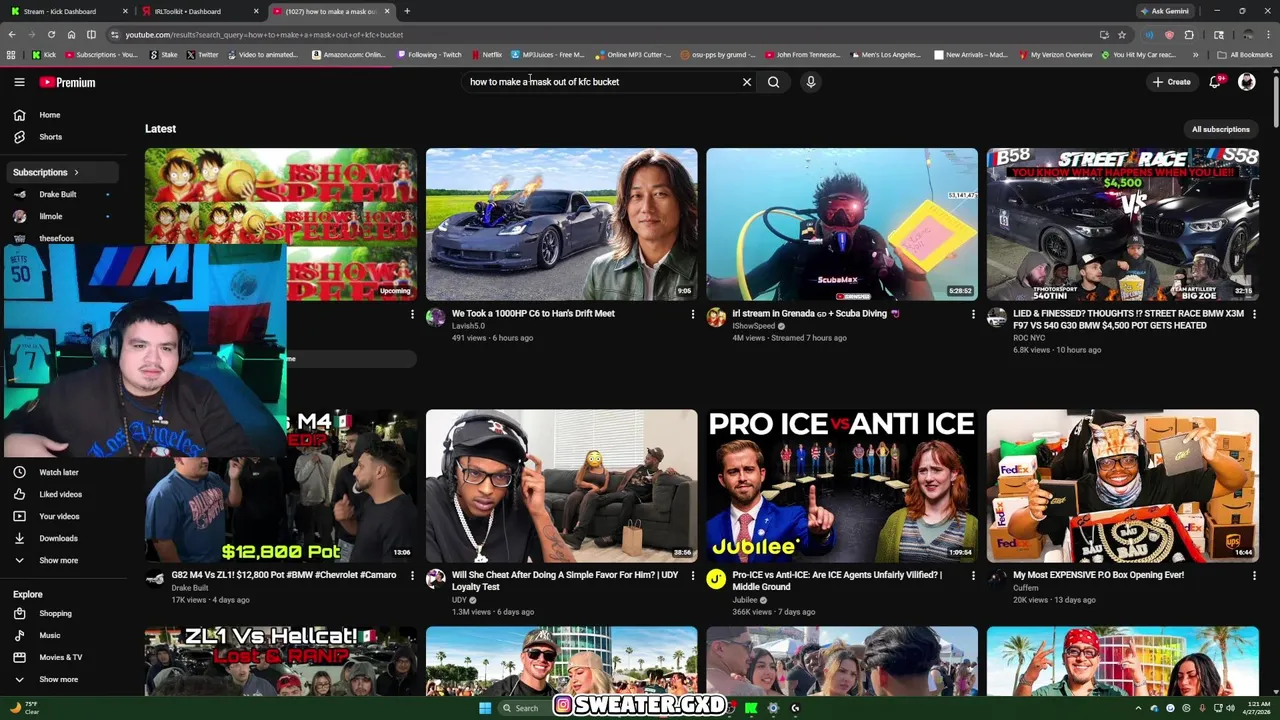Clear the search box with the X

746,82
